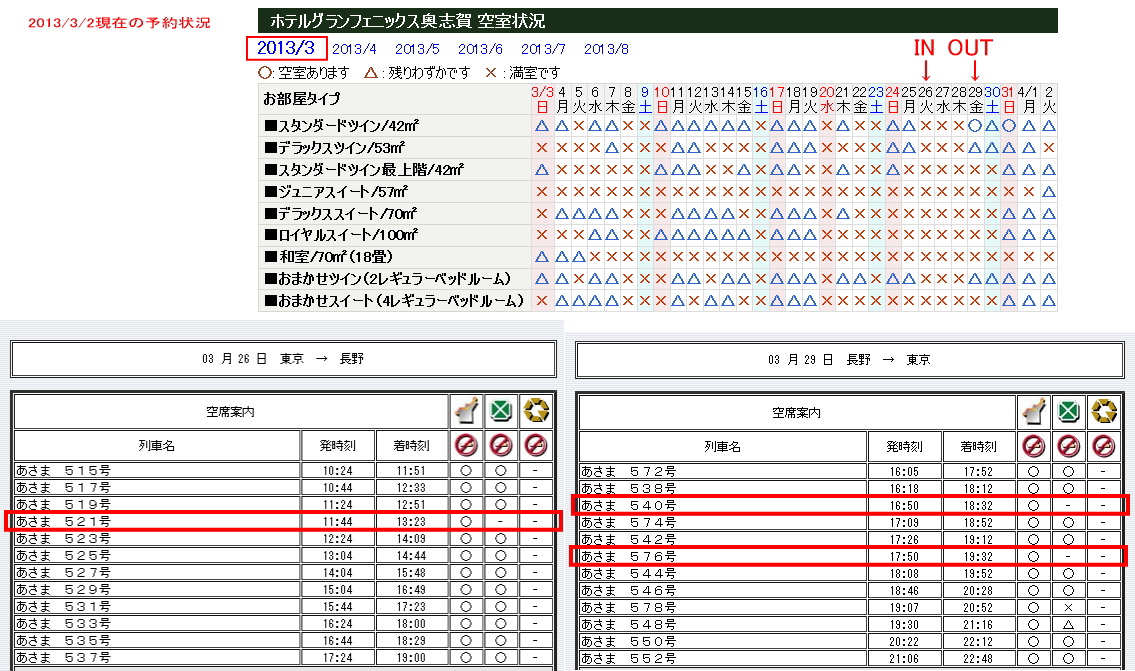1135x671 pixels.
Task: Click the reserved seat icon in Tokyo→Nagano table
Action: coord(464,411)
